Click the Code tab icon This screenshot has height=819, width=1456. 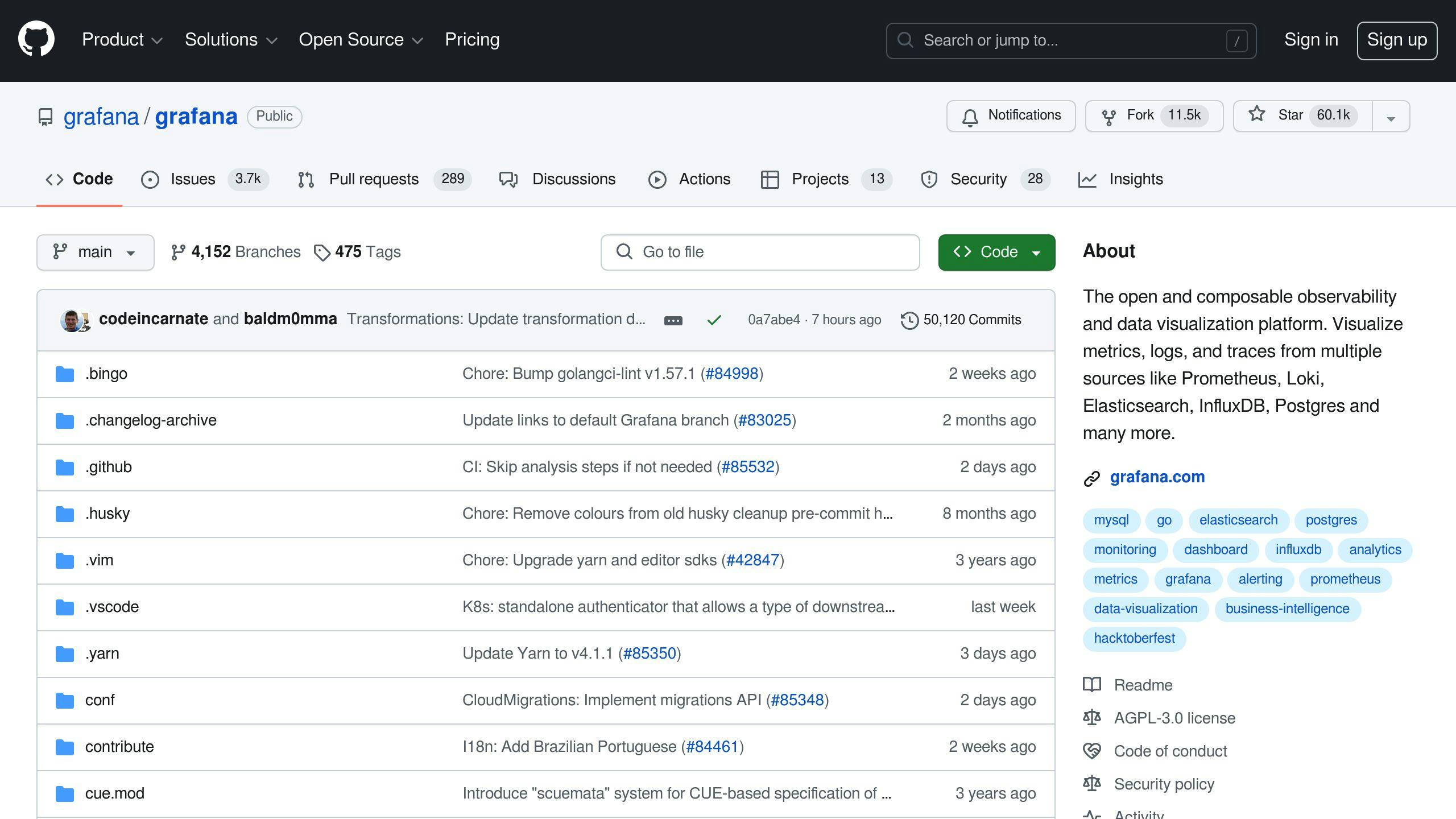pyautogui.click(x=56, y=179)
